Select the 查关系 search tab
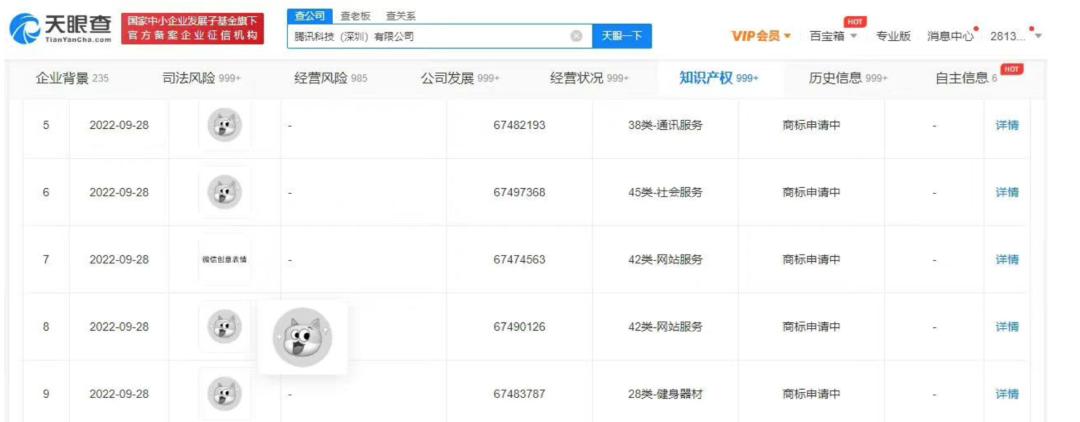The height and width of the screenshot is (422, 1080). (x=400, y=16)
